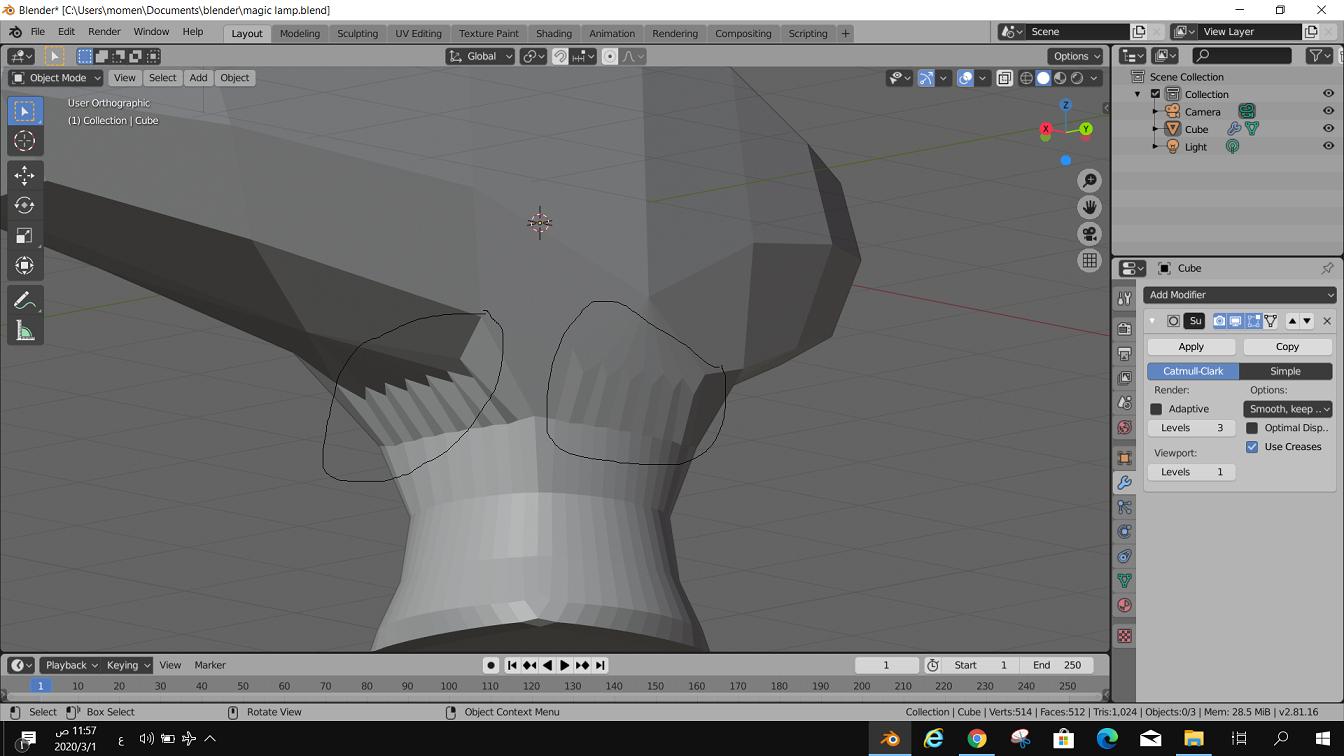The height and width of the screenshot is (756, 1344).
Task: Open the World properties tab
Action: 1124,427
